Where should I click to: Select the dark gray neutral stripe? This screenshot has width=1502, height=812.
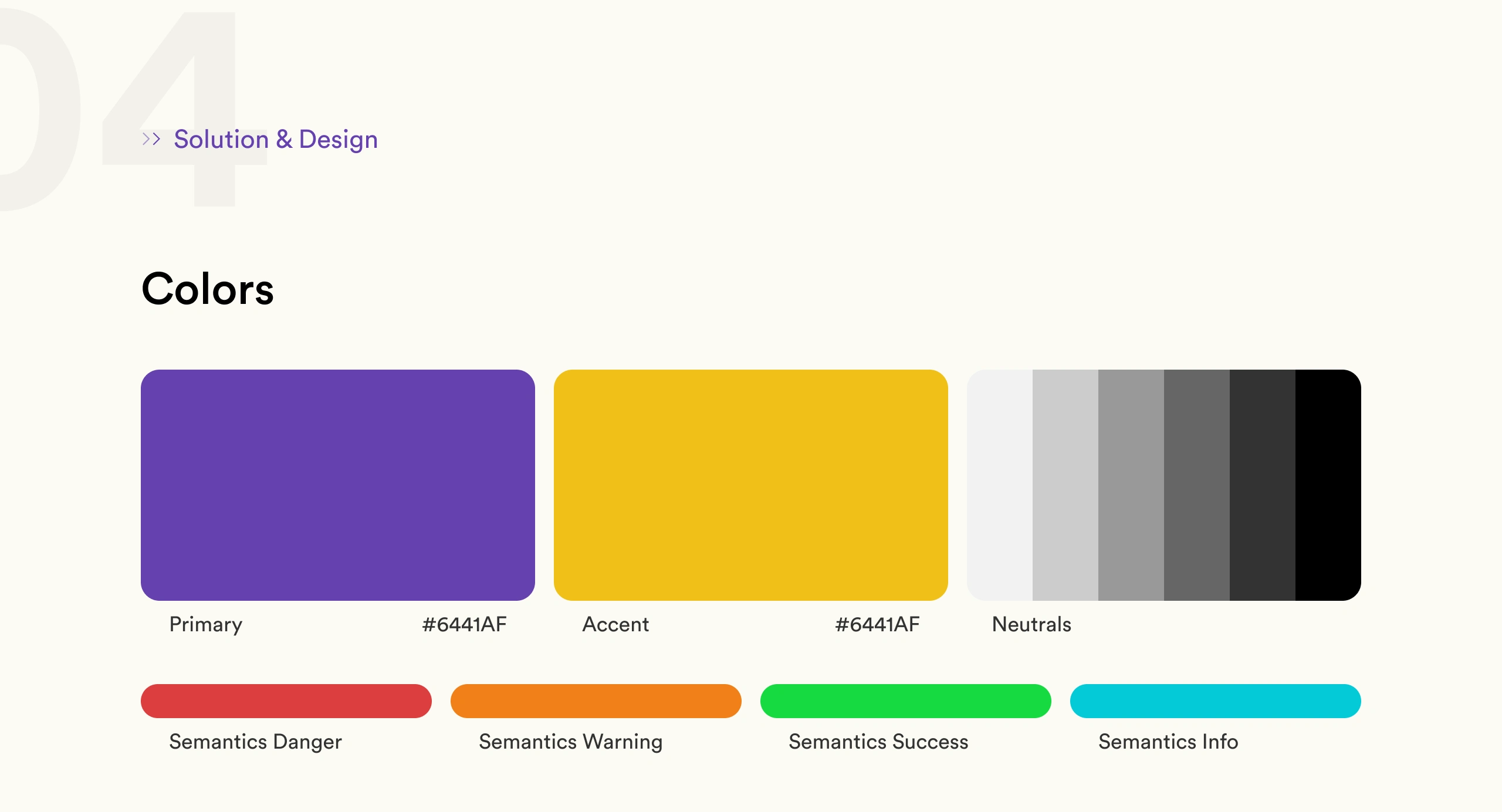pyautogui.click(x=1197, y=485)
